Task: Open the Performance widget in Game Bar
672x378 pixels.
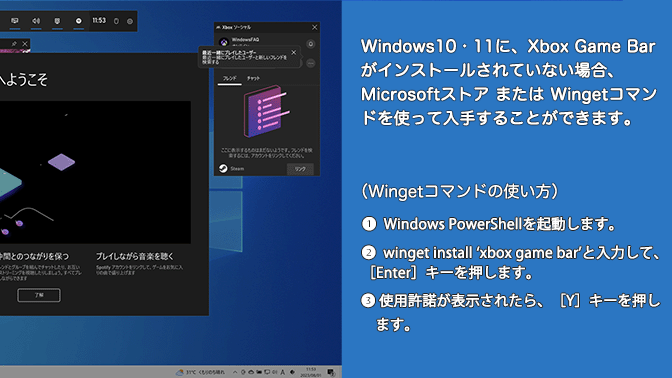Action: point(57,21)
